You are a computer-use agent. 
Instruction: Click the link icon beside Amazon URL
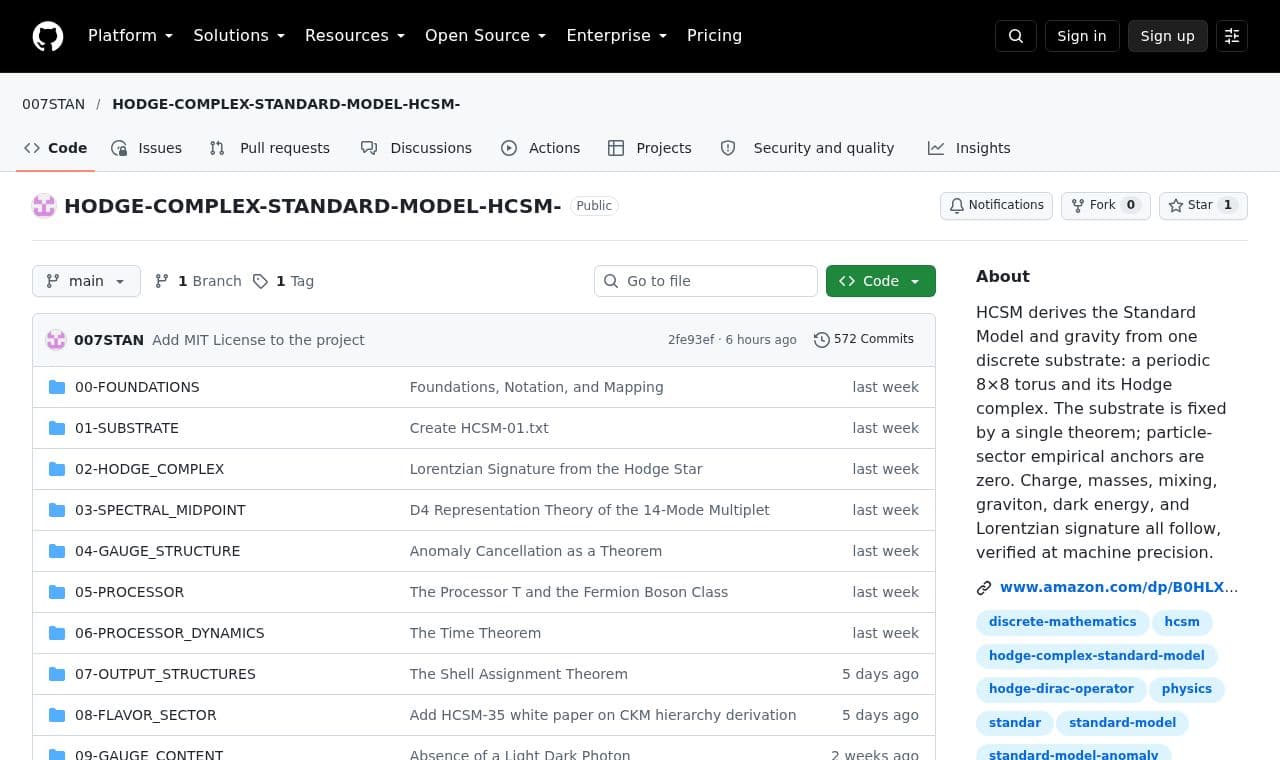pyautogui.click(x=984, y=588)
